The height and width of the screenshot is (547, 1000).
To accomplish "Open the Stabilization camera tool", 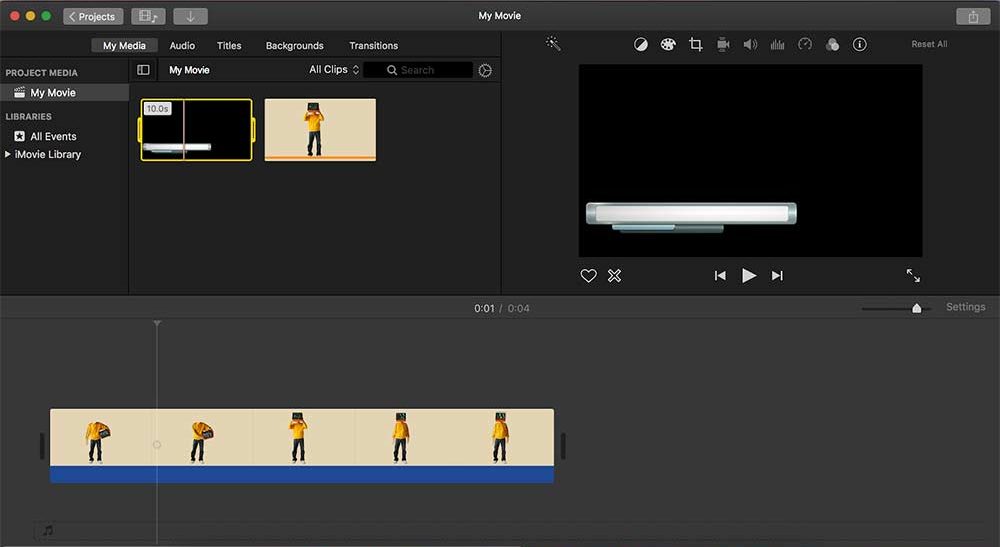I will click(x=723, y=44).
